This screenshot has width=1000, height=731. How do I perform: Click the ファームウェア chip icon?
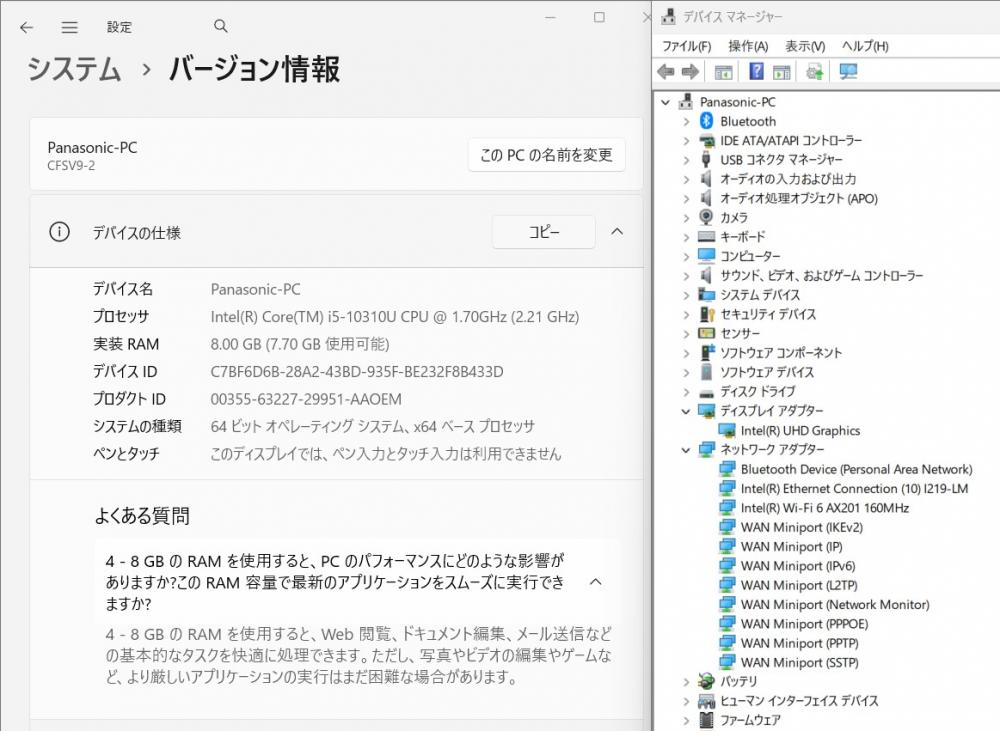click(x=706, y=720)
